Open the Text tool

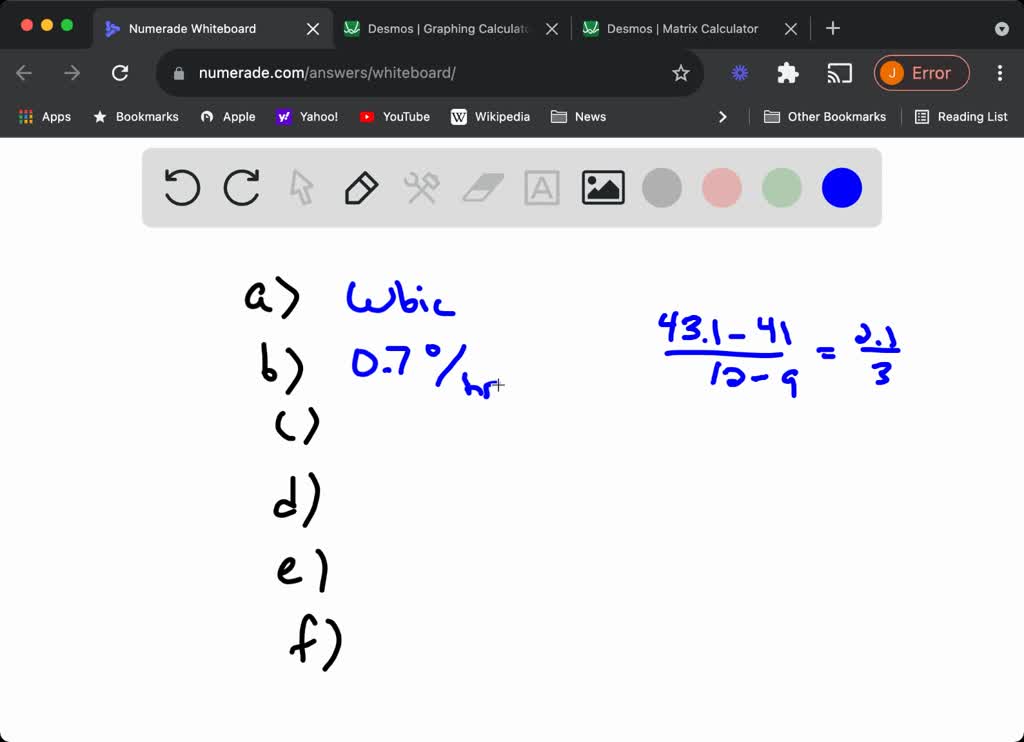[x=542, y=187]
